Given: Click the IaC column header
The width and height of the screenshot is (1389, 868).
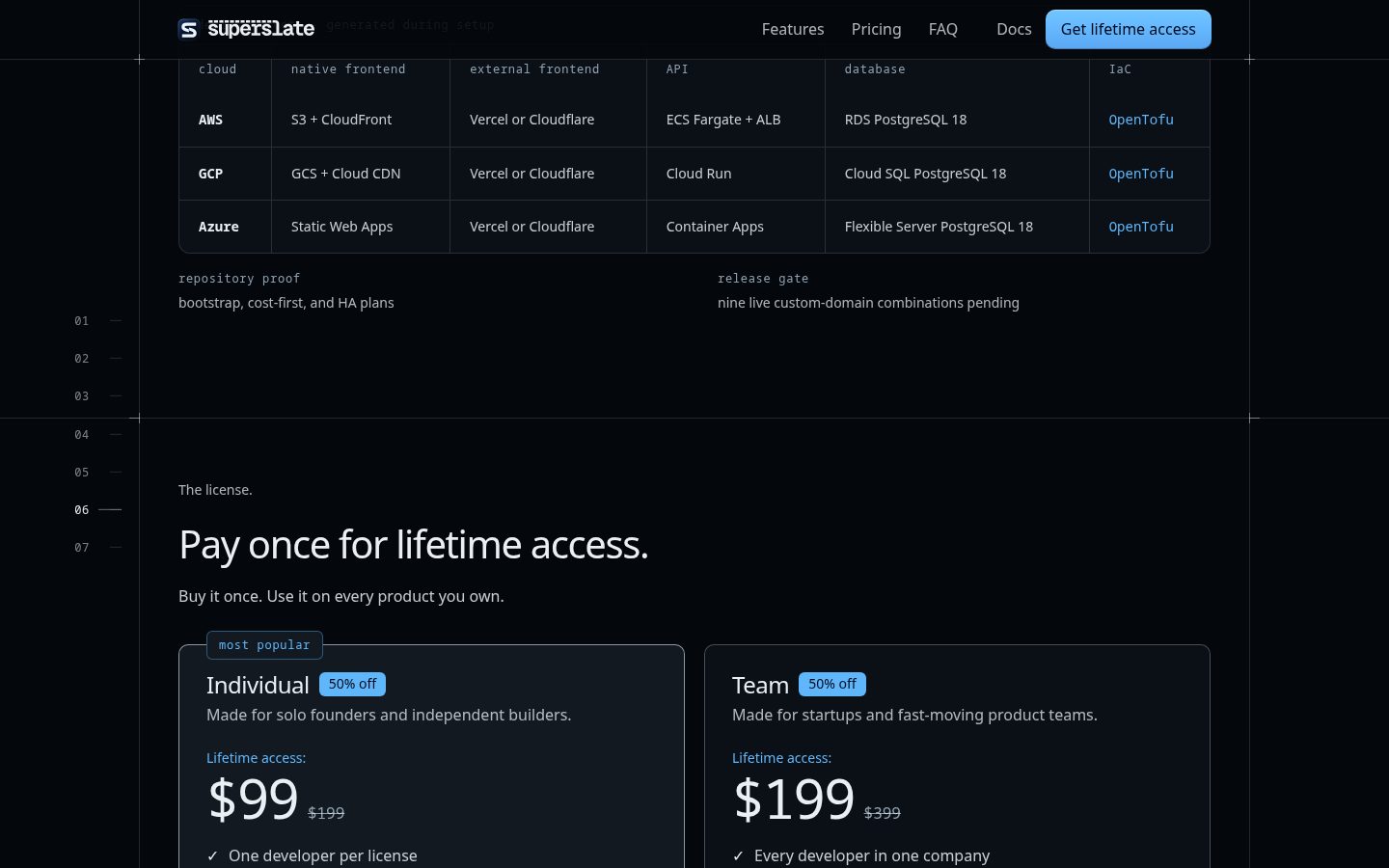Looking at the screenshot, I should pyautogui.click(x=1120, y=69).
